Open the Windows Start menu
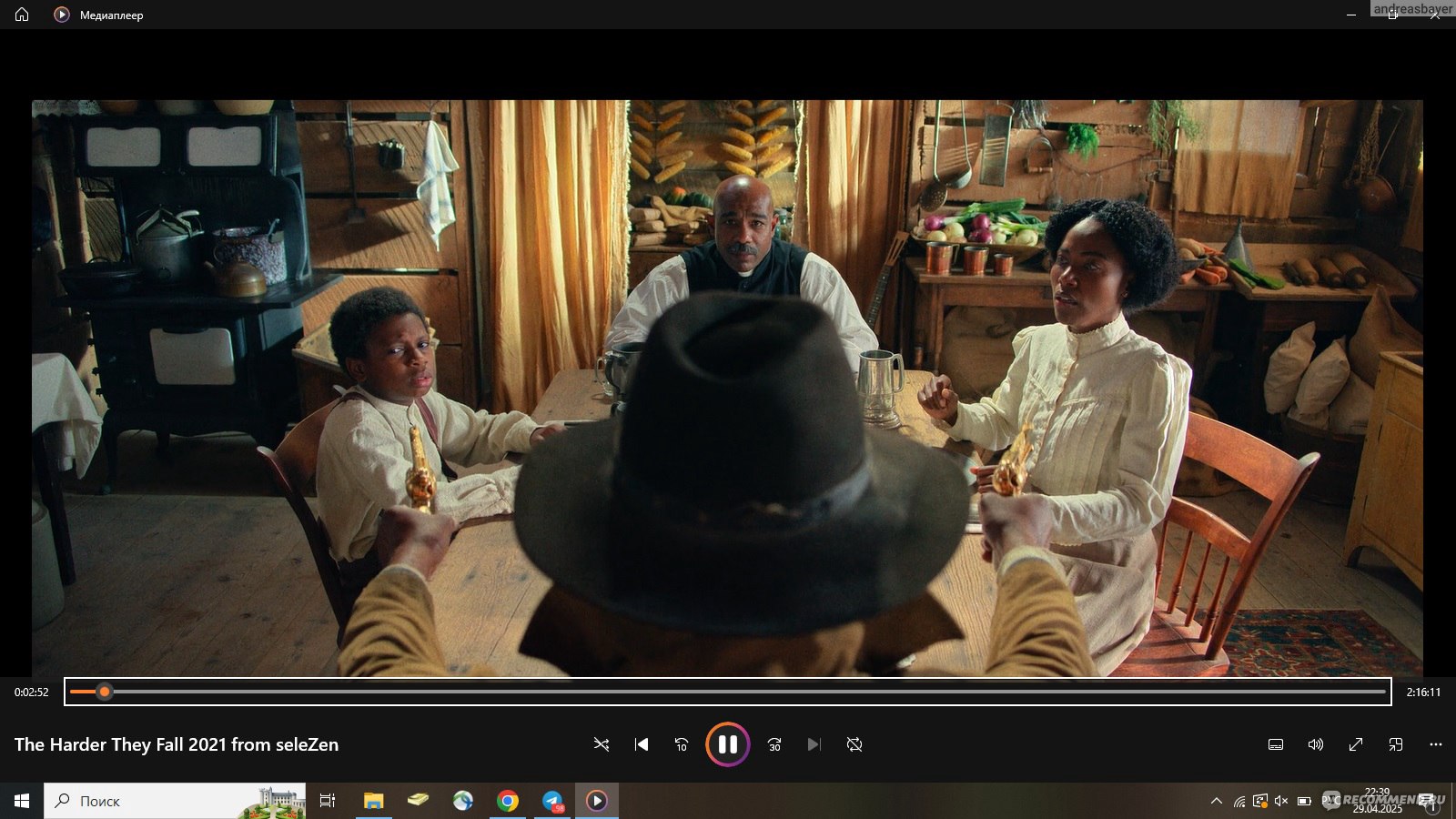Screen dimensions: 1456x819 pyautogui.click(x=22, y=801)
